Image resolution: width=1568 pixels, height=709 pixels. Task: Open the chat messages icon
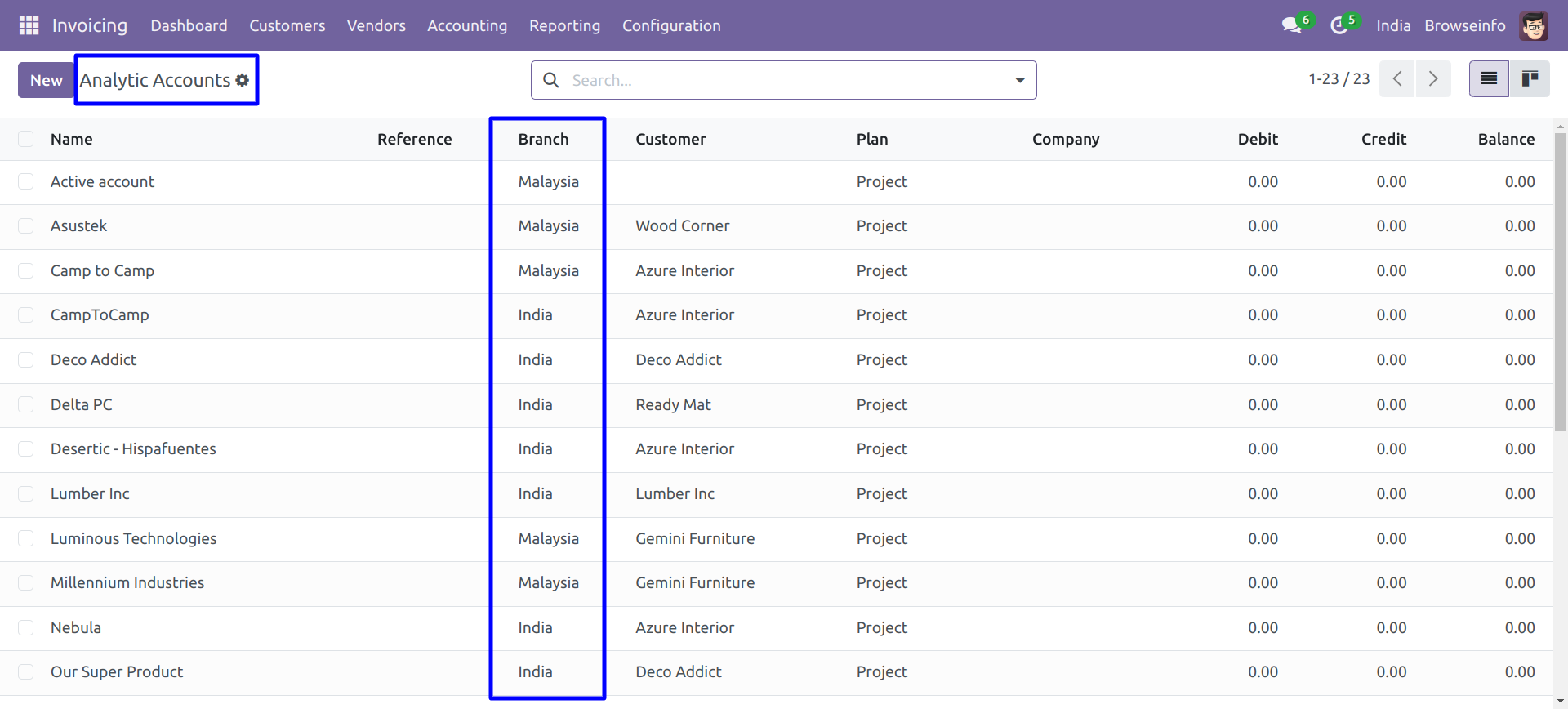pyautogui.click(x=1291, y=25)
